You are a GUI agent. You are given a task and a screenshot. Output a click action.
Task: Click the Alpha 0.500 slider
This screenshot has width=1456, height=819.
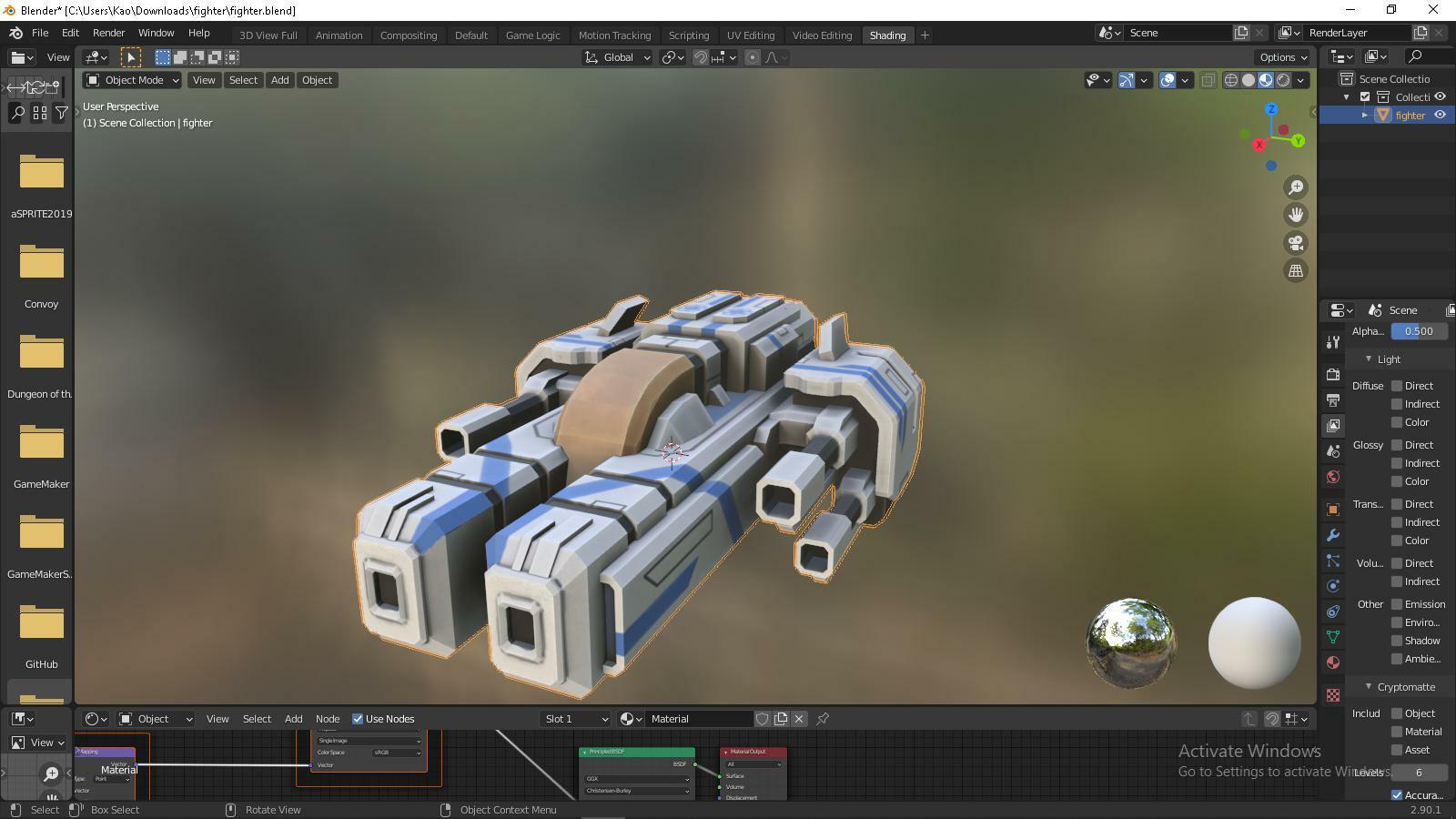pyautogui.click(x=1419, y=331)
